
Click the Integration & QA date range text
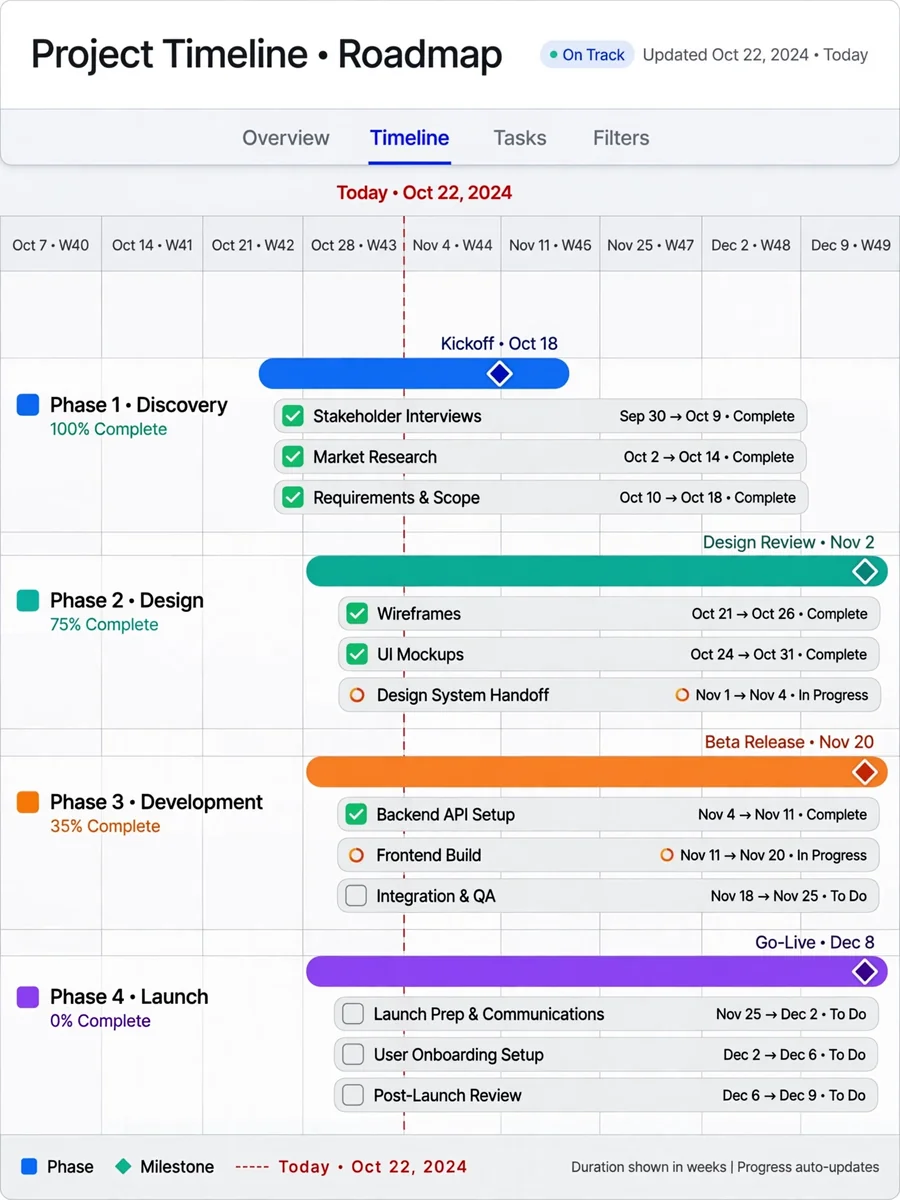point(789,896)
